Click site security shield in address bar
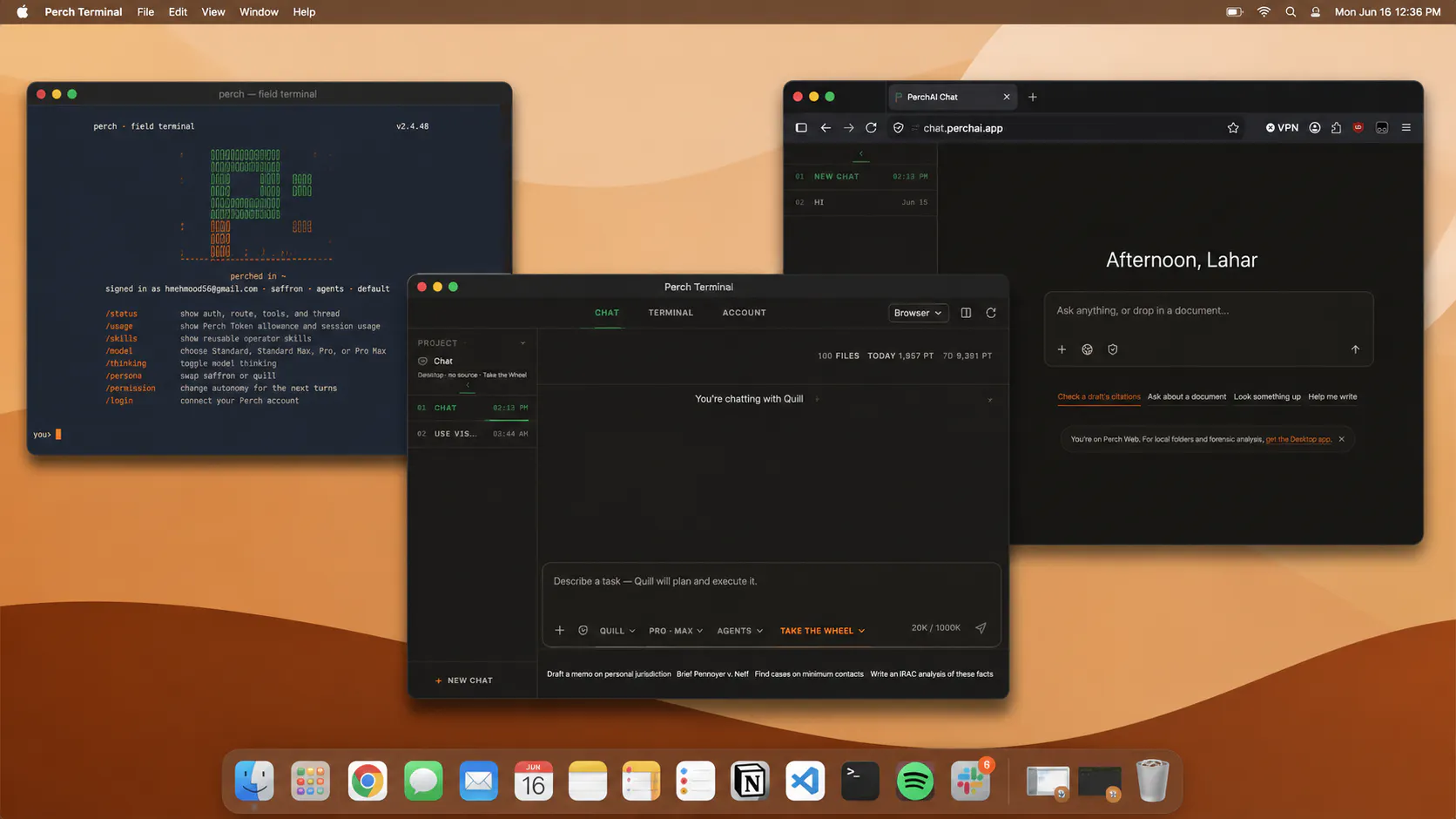This screenshot has height=819, width=1456. [x=899, y=128]
